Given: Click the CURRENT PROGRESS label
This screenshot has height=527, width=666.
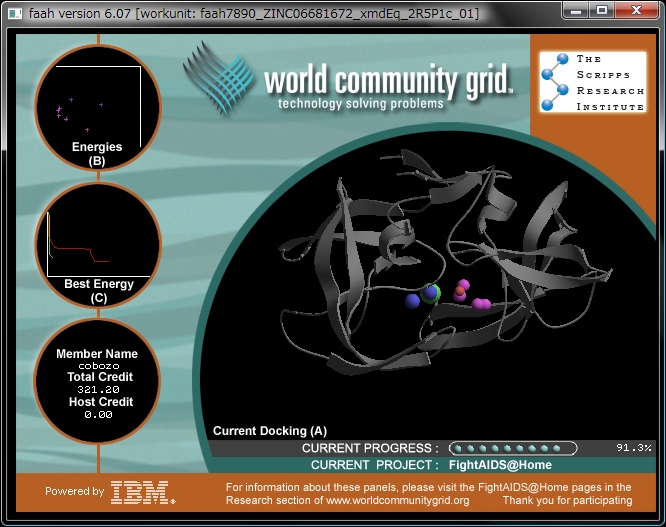Looking at the screenshot, I should click(x=370, y=448).
